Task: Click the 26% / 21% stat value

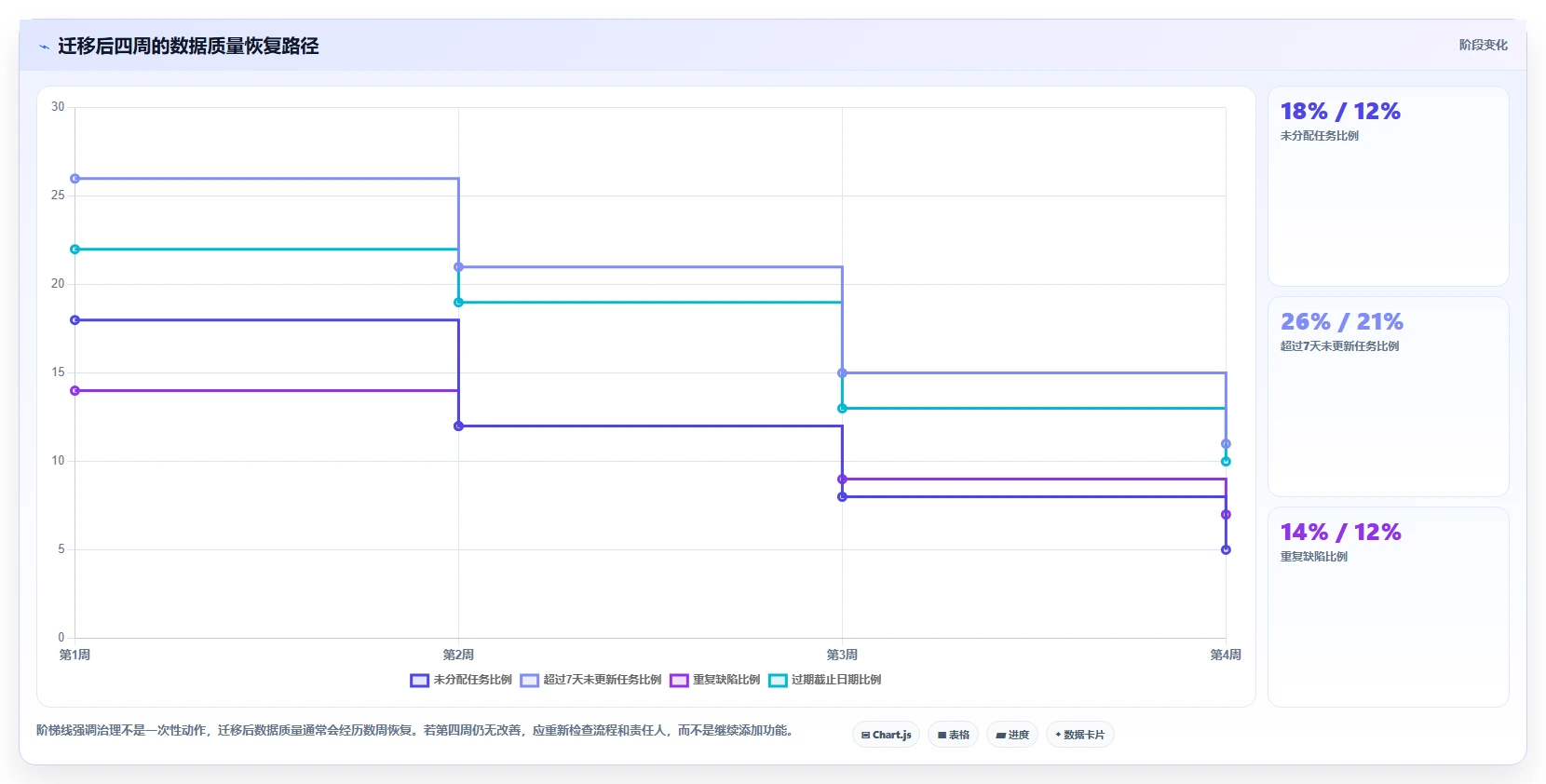Action: [1342, 322]
